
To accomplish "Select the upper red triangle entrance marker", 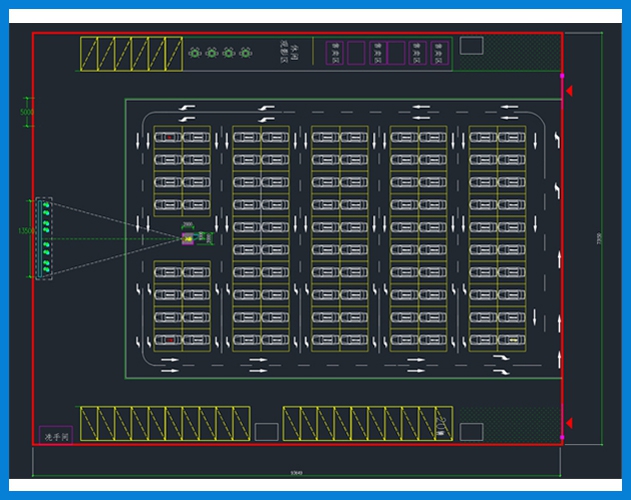I will (x=569, y=91).
